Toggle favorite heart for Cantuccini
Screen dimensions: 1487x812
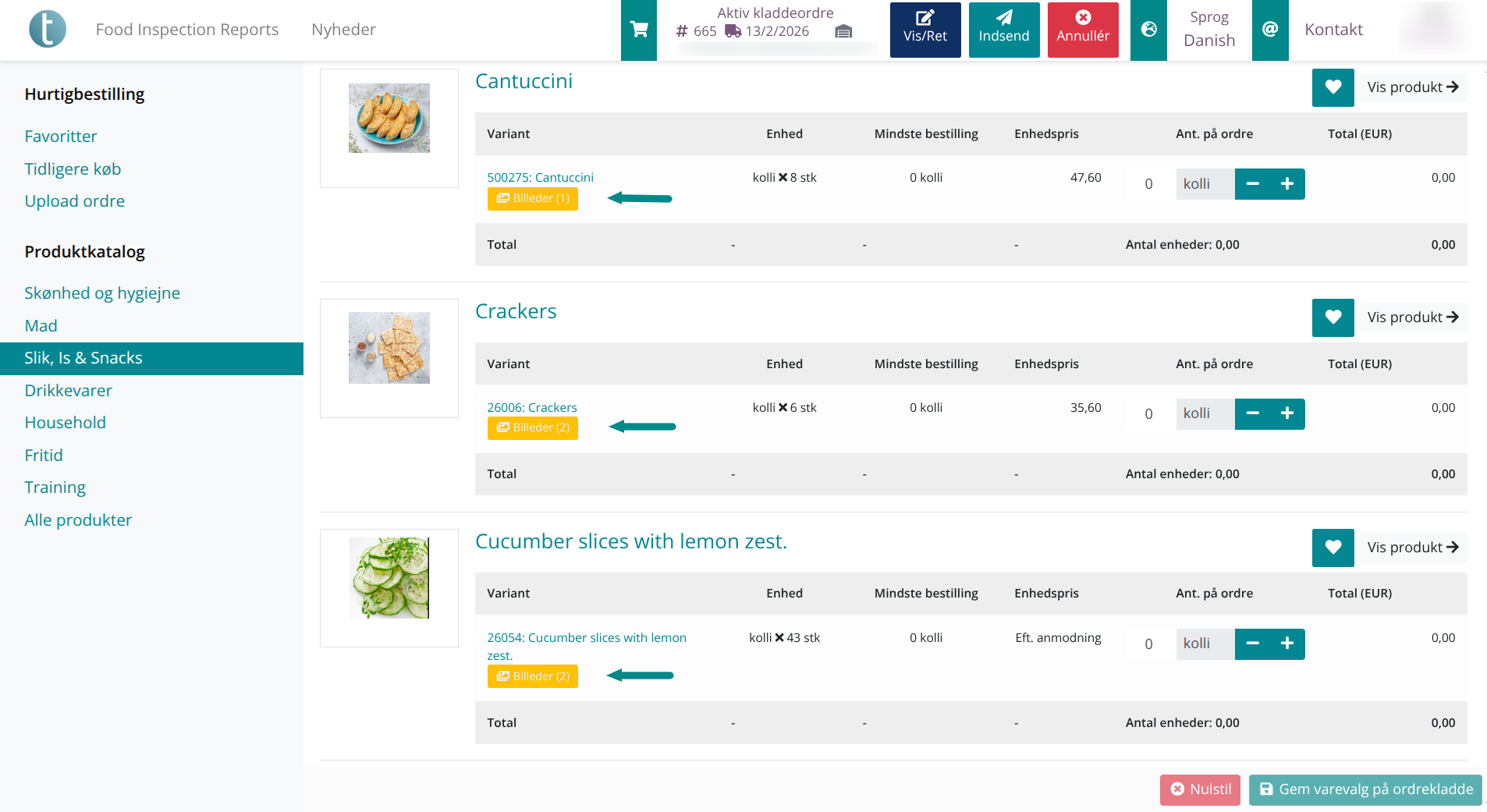click(1333, 87)
